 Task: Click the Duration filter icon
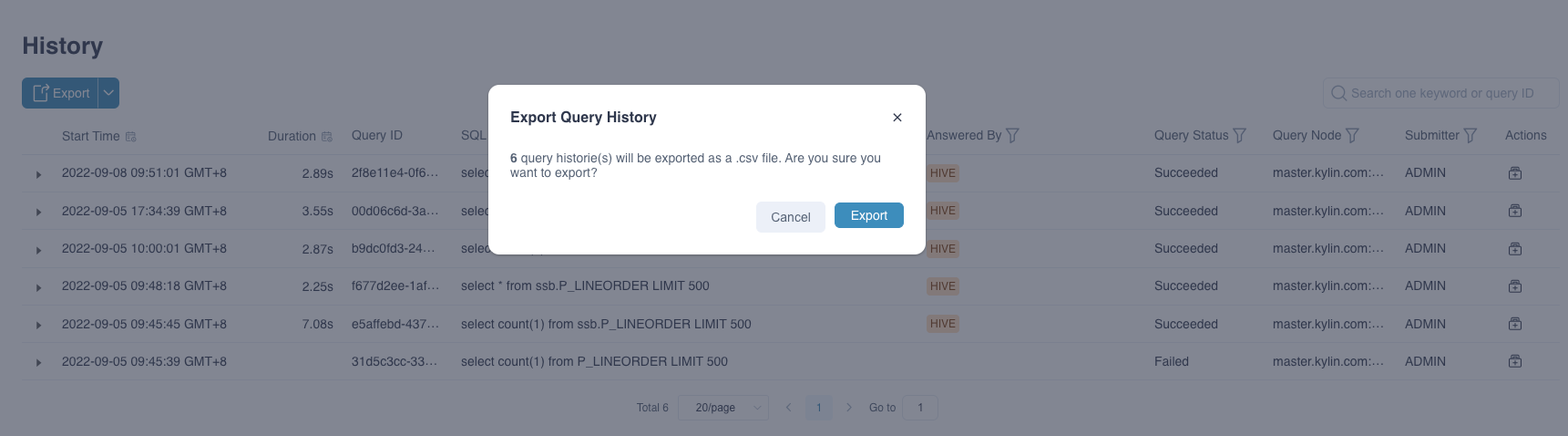pos(327,137)
